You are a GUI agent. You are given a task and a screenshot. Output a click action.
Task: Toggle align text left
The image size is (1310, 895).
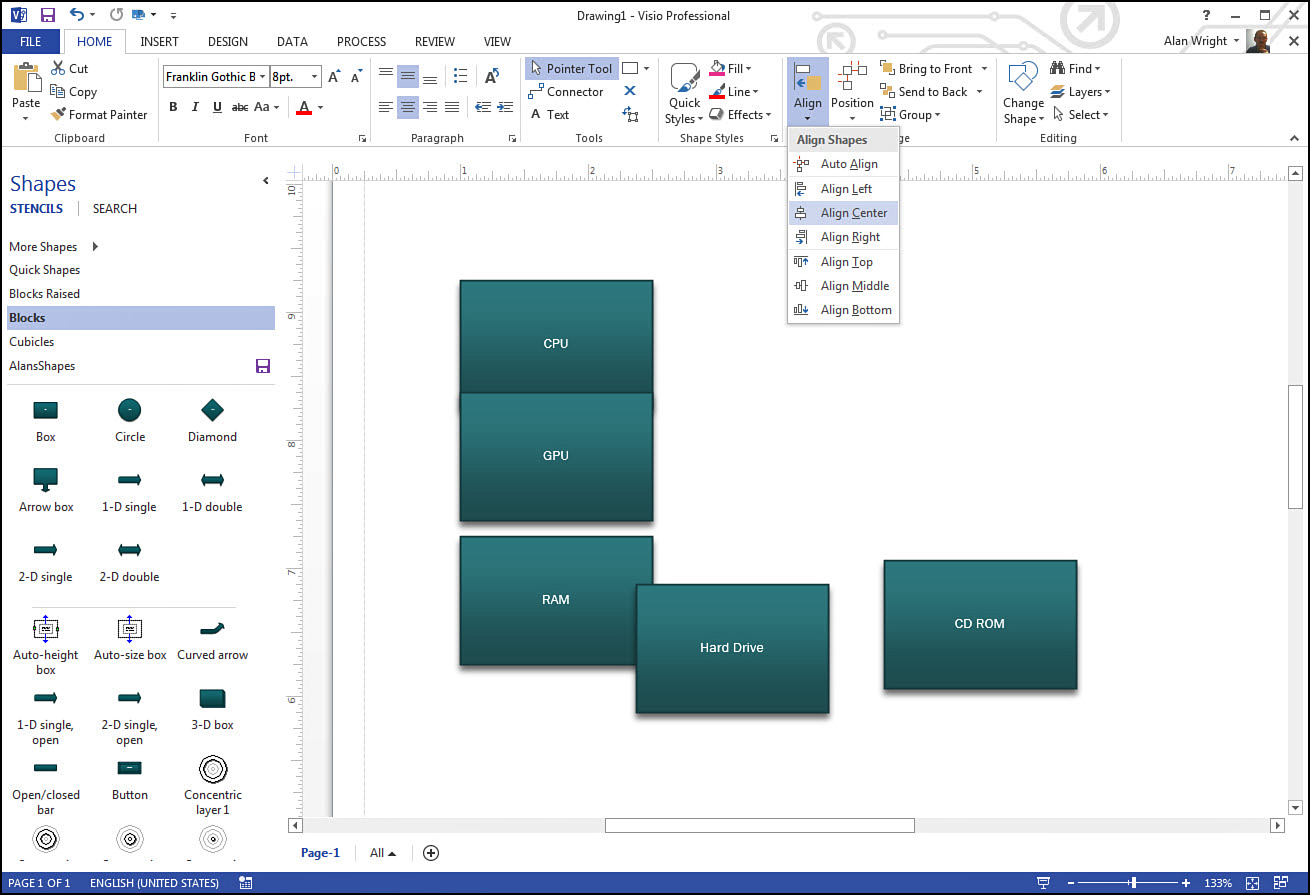(x=386, y=107)
